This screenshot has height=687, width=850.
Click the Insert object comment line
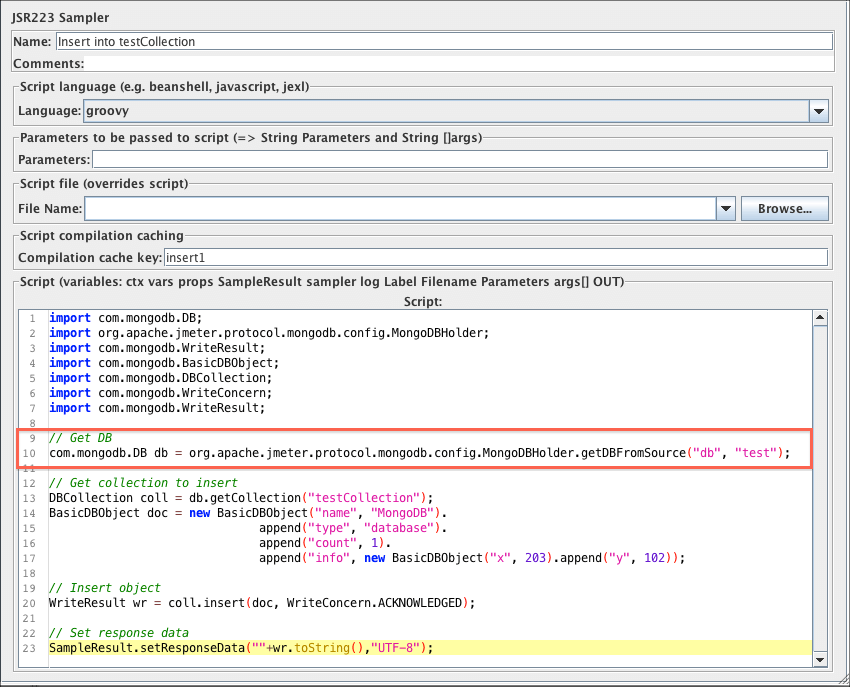coord(105,588)
